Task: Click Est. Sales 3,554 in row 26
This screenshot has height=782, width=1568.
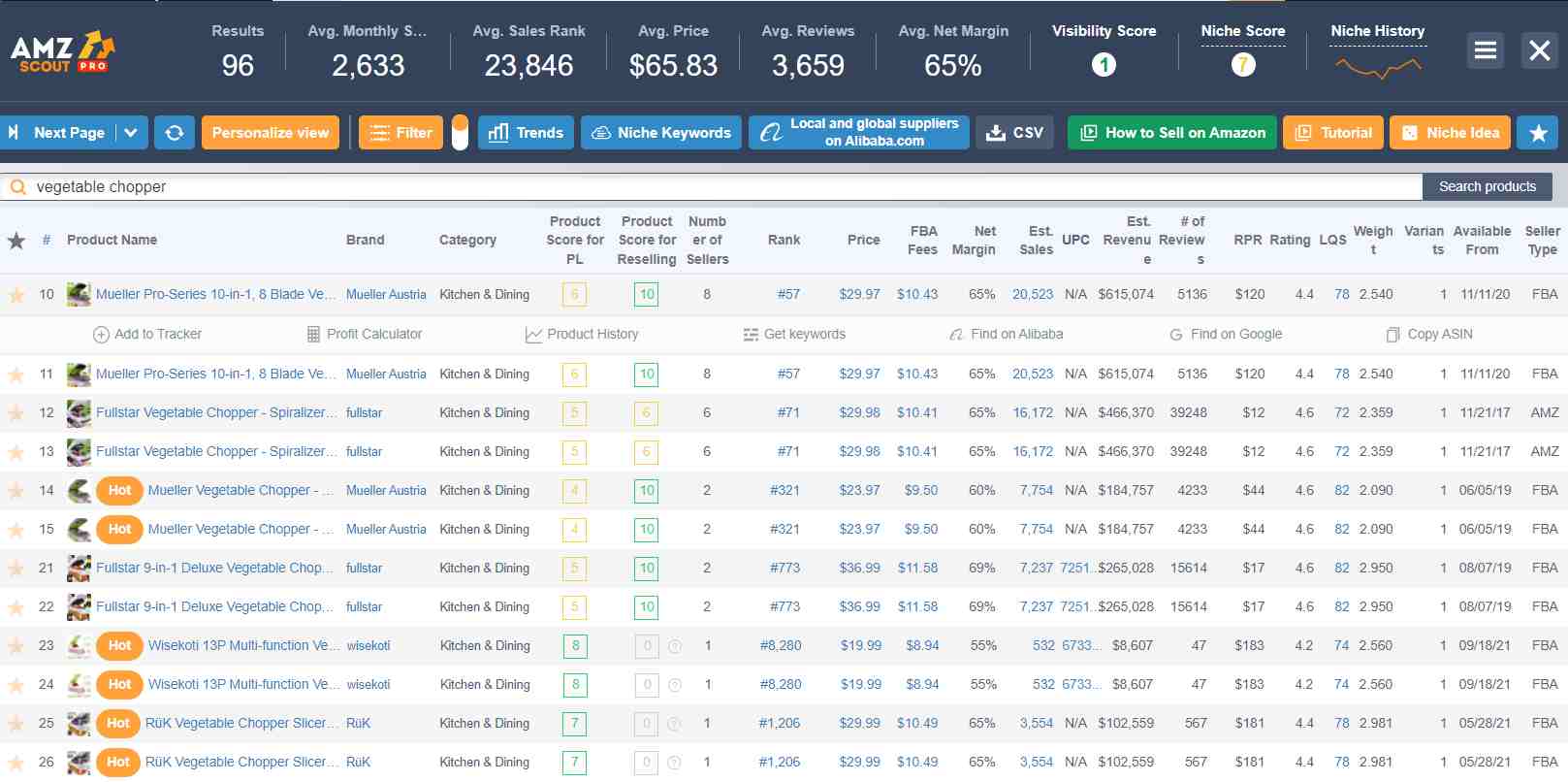Action: [x=1037, y=763]
